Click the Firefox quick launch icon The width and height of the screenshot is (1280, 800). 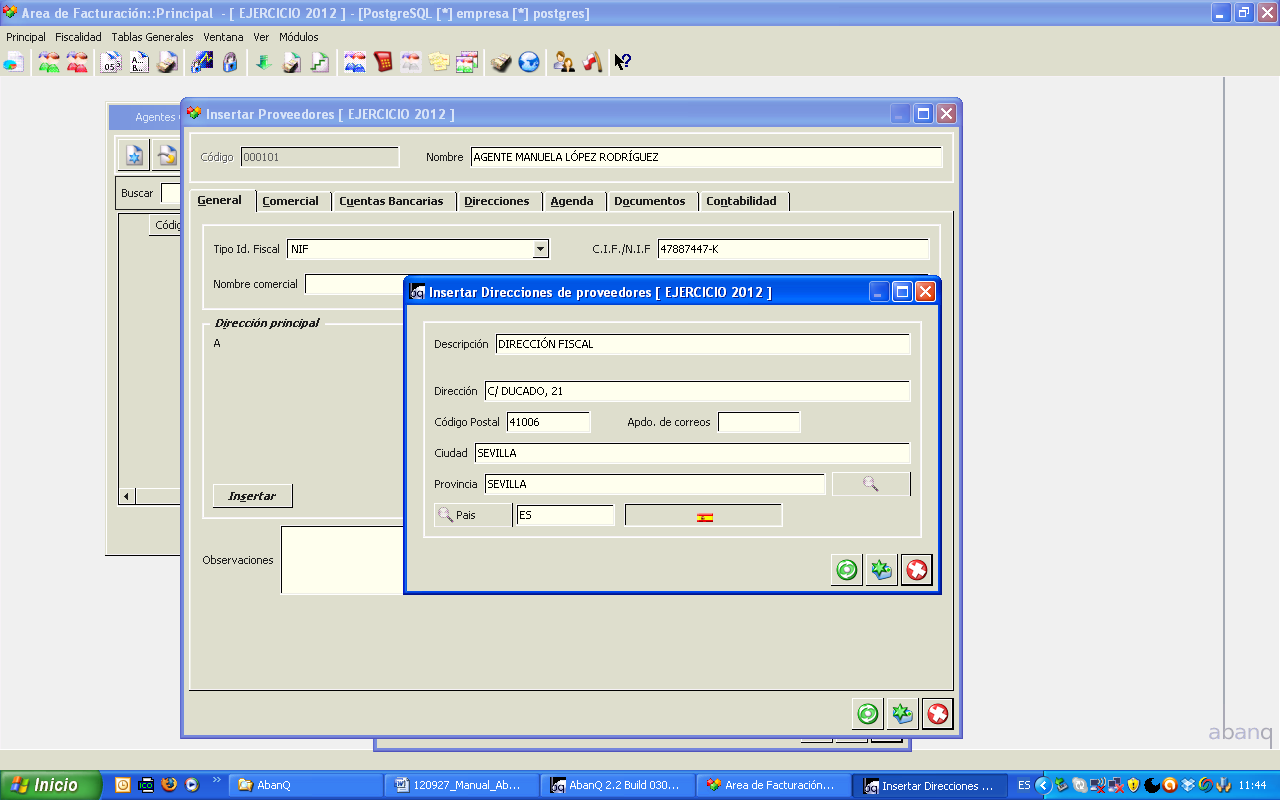point(169,785)
